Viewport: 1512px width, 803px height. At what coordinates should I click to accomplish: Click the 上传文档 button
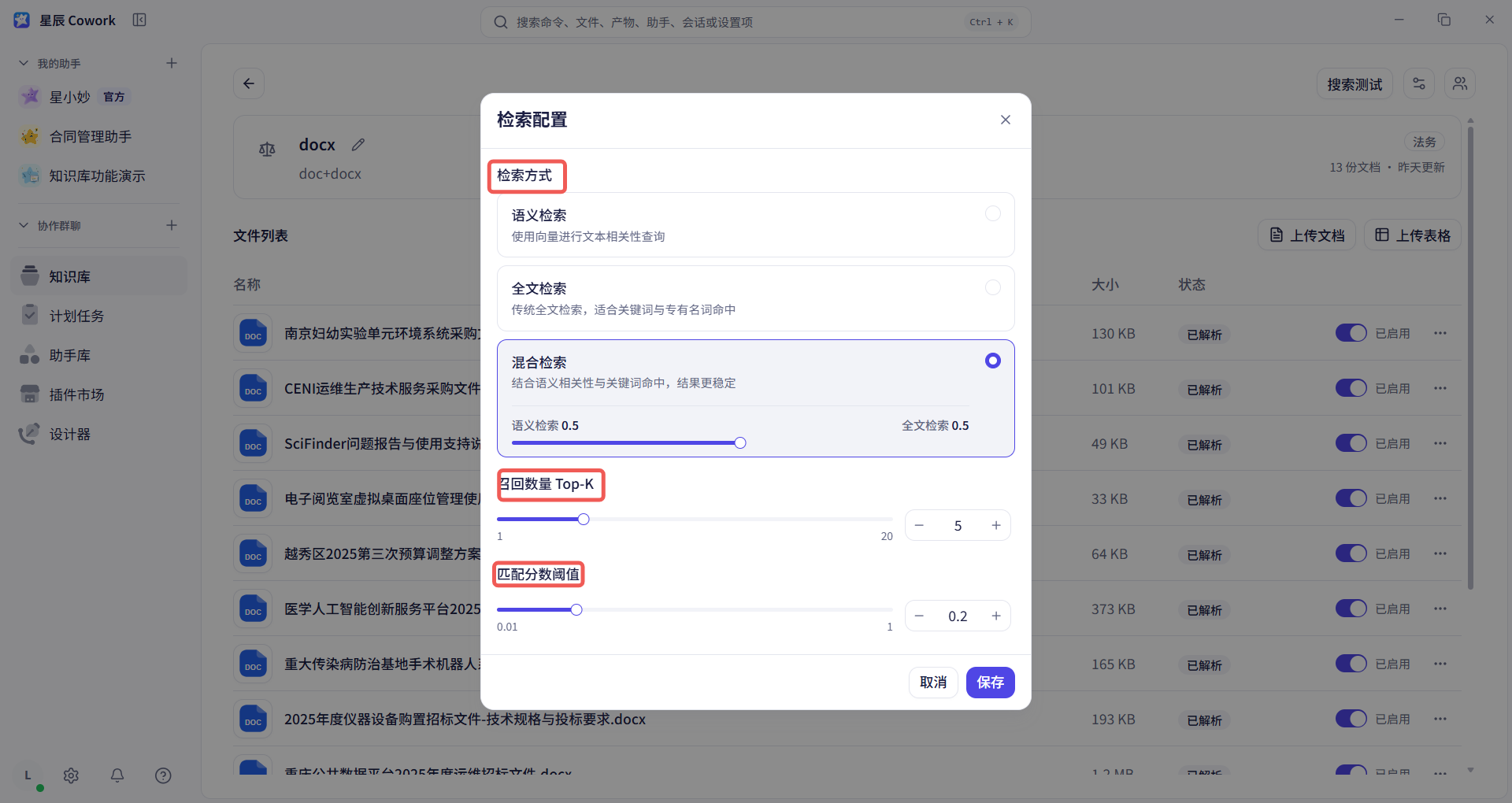tap(1306, 235)
